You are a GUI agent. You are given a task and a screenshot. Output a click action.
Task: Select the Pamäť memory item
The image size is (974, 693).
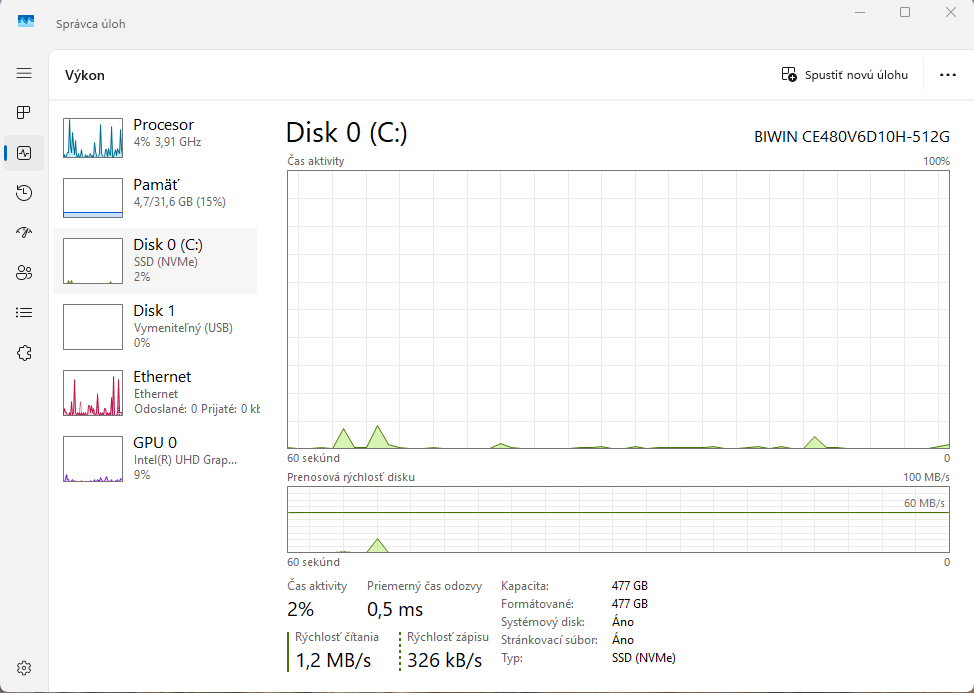click(x=155, y=197)
